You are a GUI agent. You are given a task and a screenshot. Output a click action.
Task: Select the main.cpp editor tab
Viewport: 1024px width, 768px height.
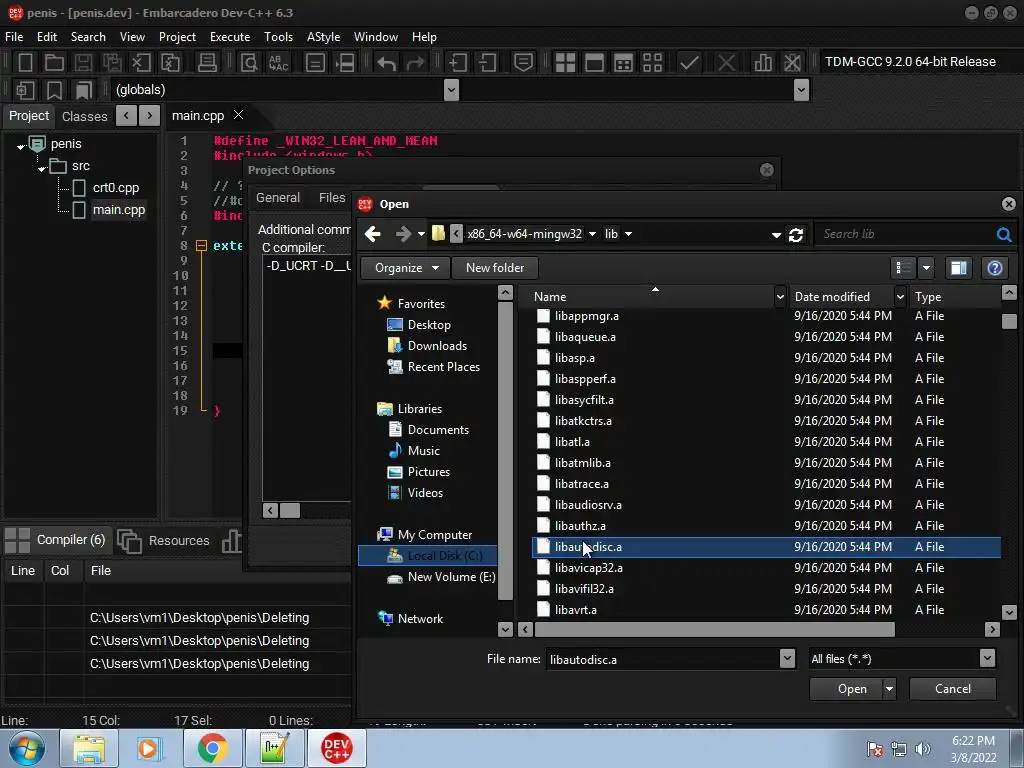coord(198,116)
